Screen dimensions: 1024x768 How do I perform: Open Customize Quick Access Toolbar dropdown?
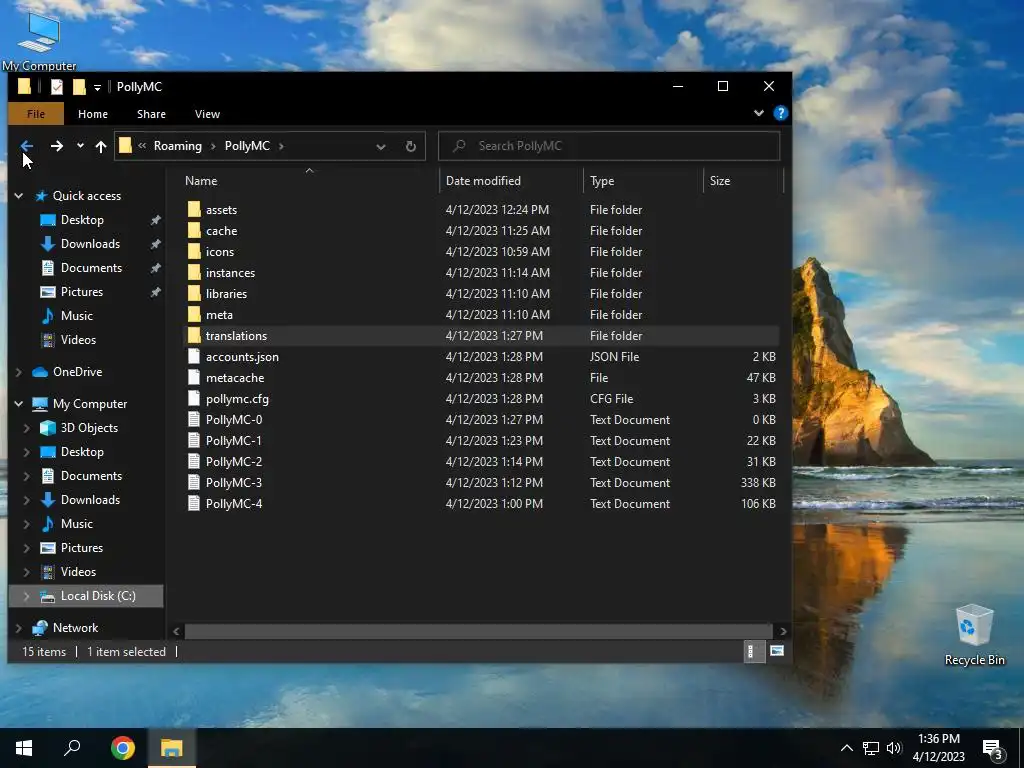(x=97, y=87)
